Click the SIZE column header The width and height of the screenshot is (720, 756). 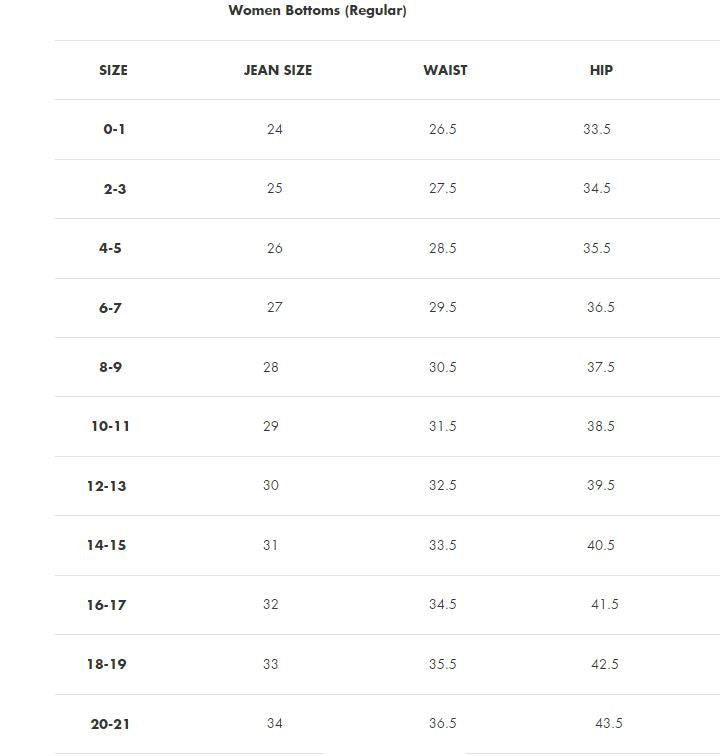coord(113,70)
